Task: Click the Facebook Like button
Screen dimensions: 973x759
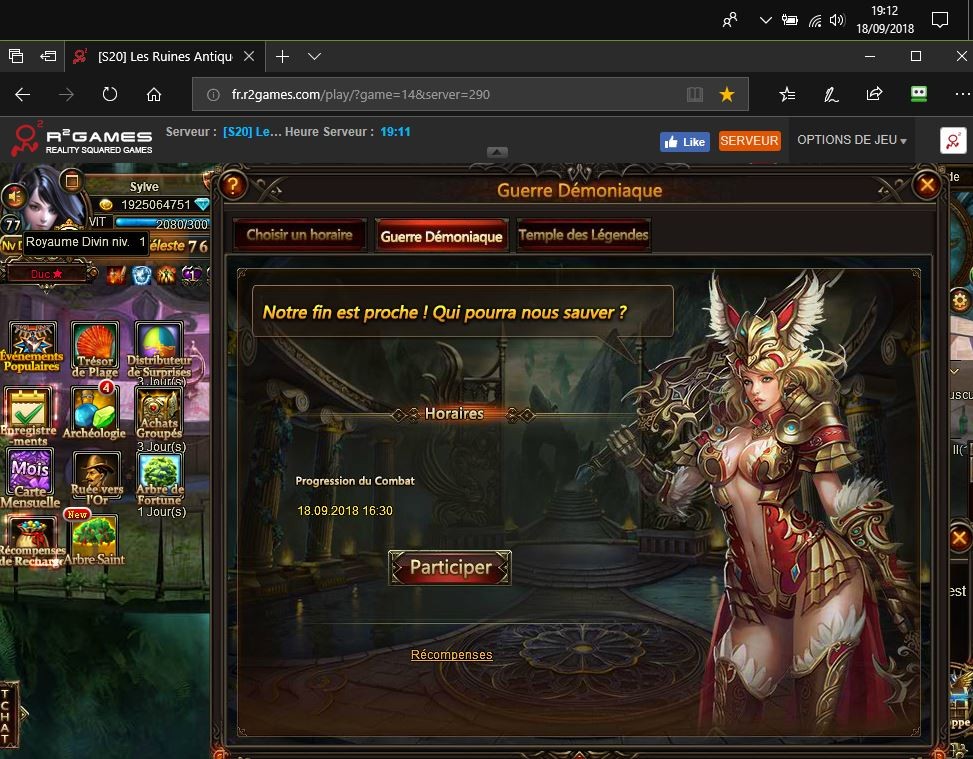Action: (x=684, y=141)
